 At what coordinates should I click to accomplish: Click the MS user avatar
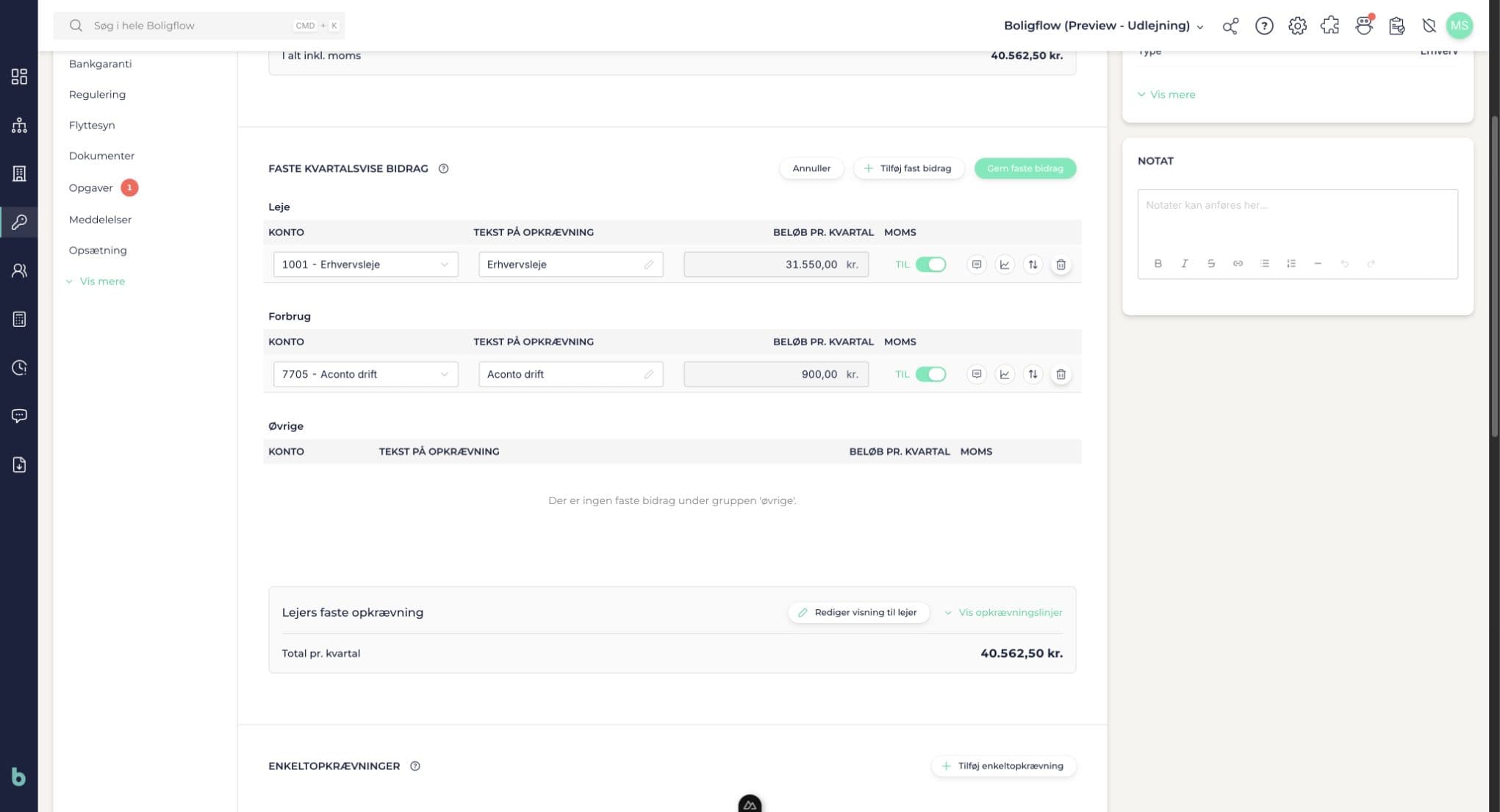pos(1459,26)
